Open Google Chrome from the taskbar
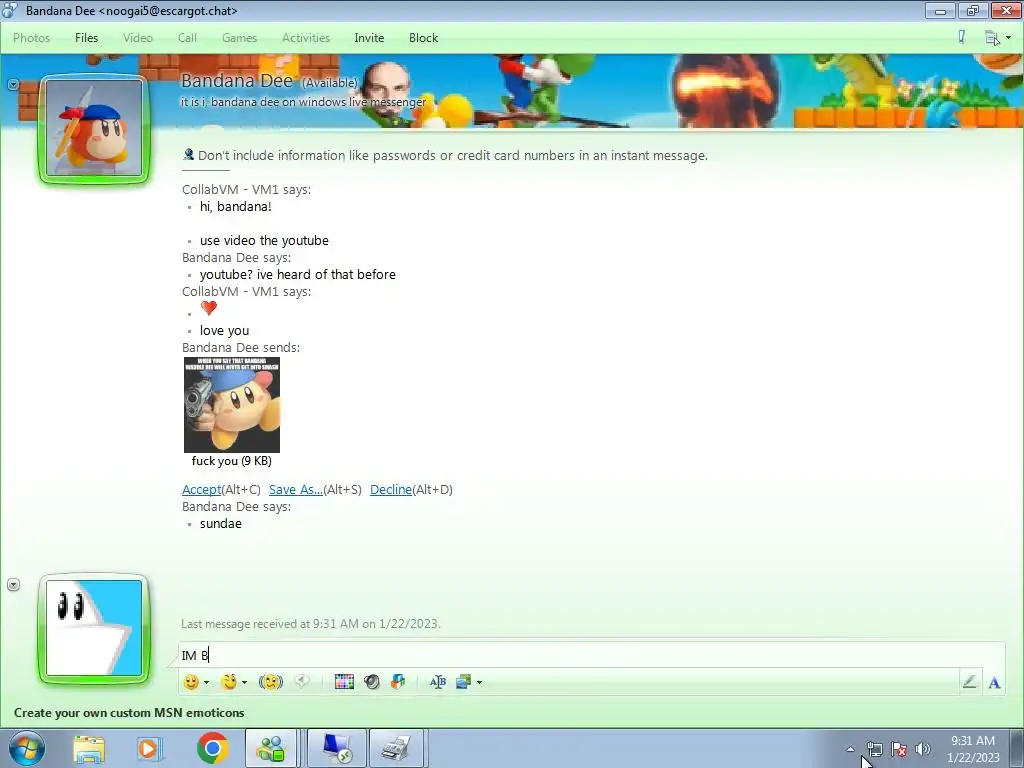Image resolution: width=1024 pixels, height=768 pixels. pos(212,748)
